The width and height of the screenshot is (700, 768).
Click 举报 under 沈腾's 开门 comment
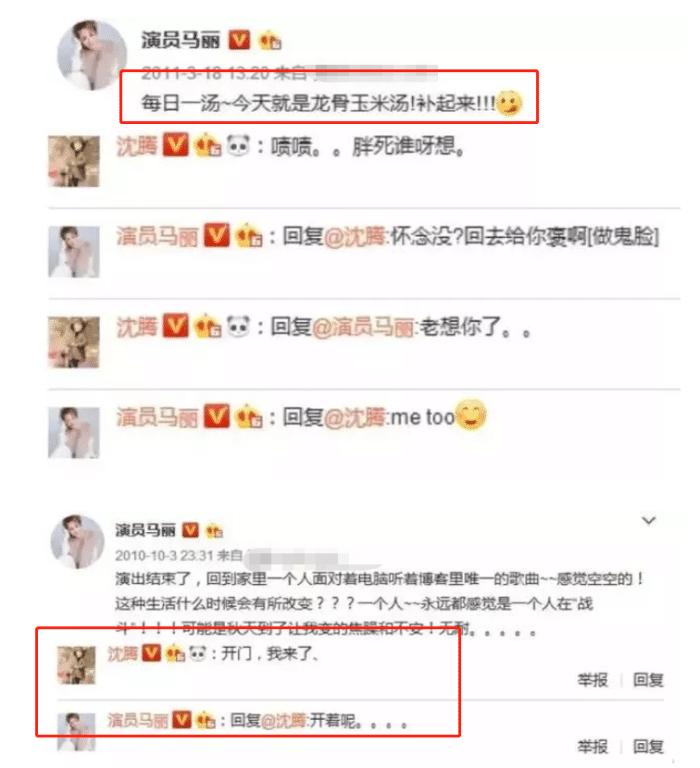tap(592, 680)
